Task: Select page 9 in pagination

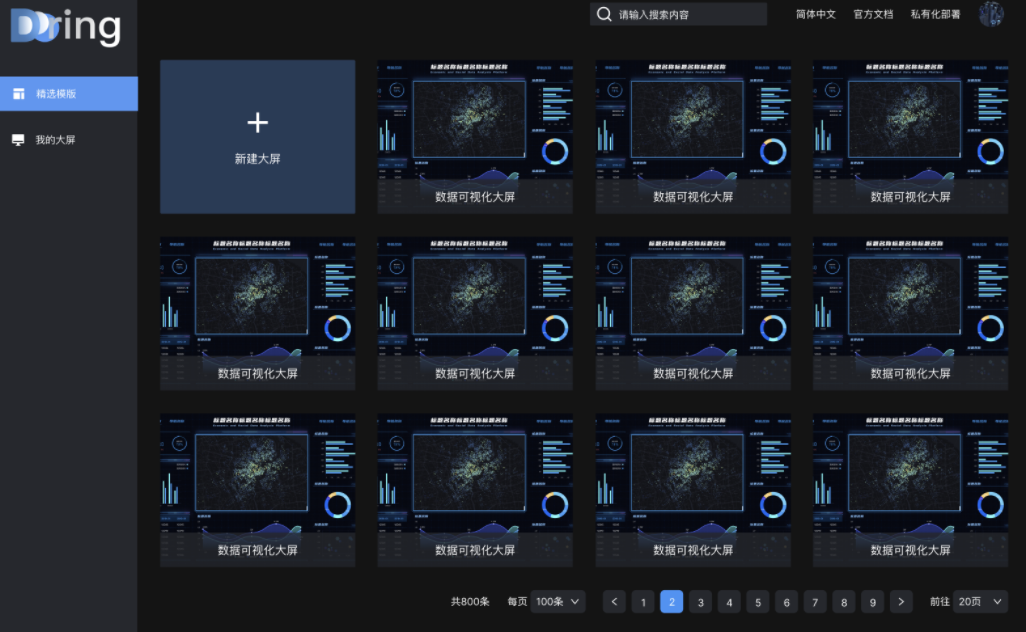Action: [873, 602]
